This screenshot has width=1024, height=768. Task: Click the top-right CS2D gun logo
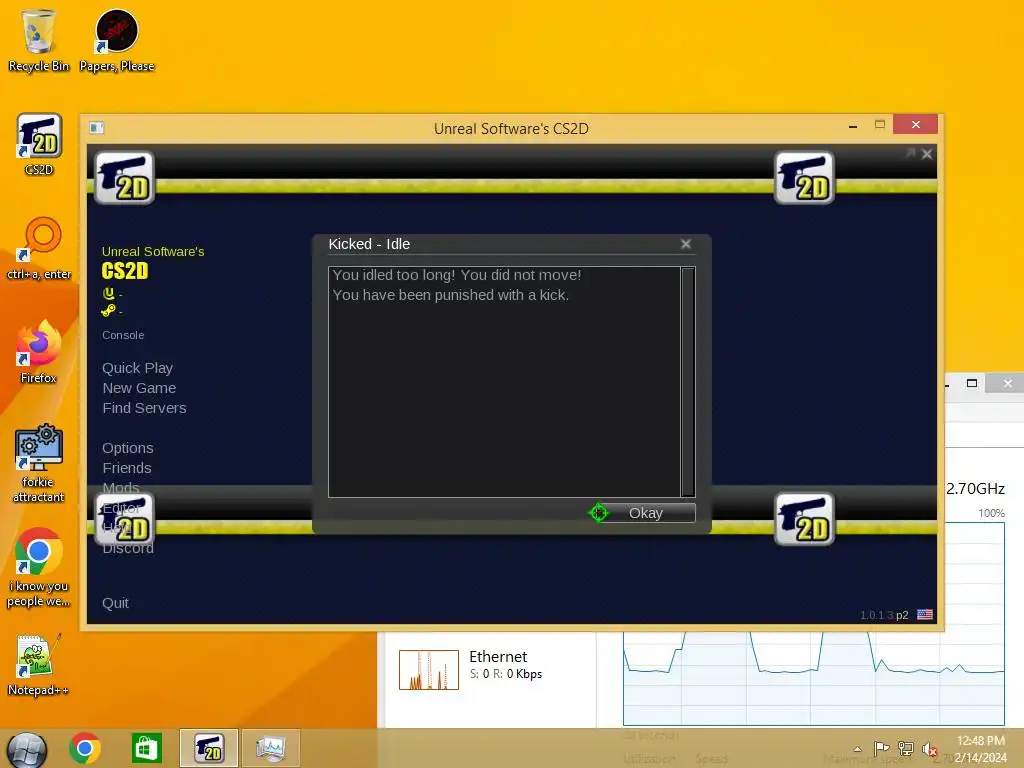tap(804, 178)
